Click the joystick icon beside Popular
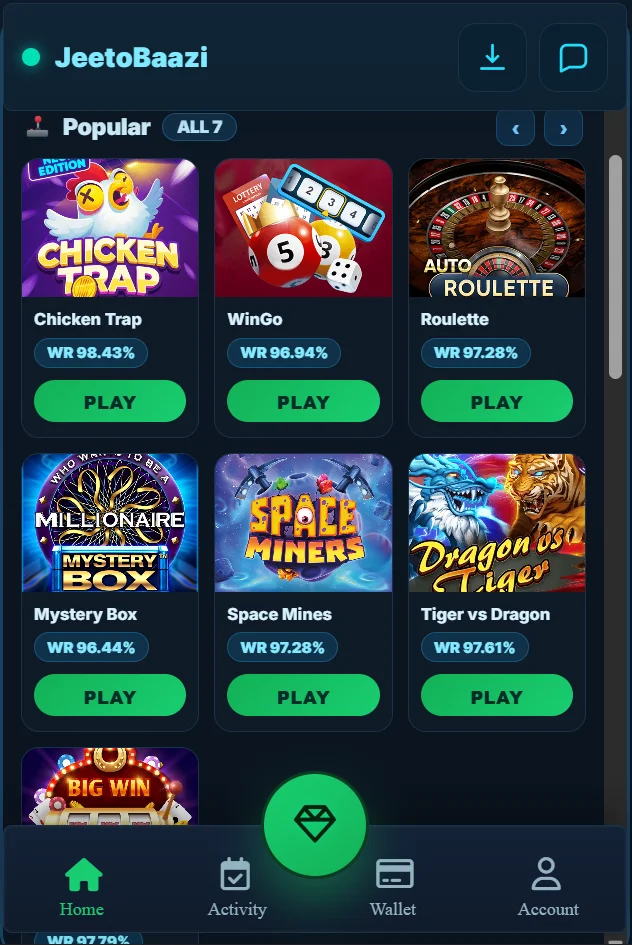The width and height of the screenshot is (632, 945). pyautogui.click(x=37, y=127)
